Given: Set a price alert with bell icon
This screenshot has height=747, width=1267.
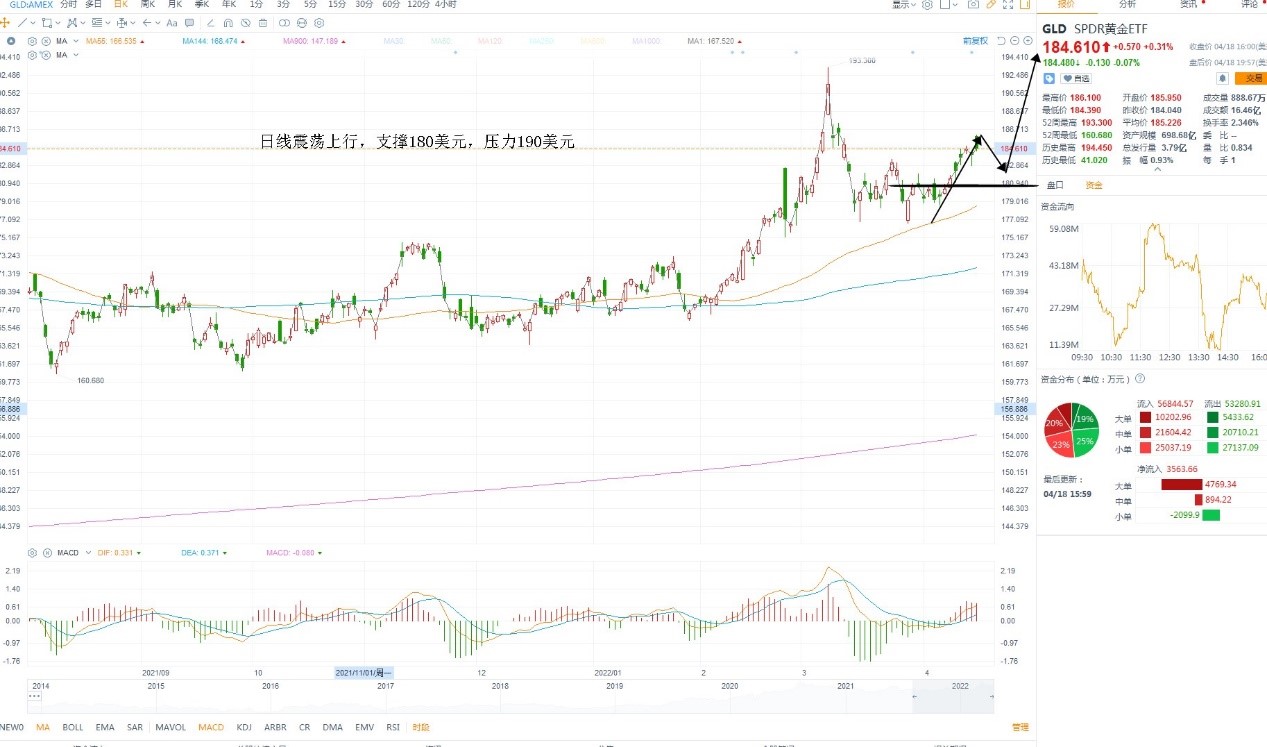Looking at the screenshot, I should (1223, 79).
